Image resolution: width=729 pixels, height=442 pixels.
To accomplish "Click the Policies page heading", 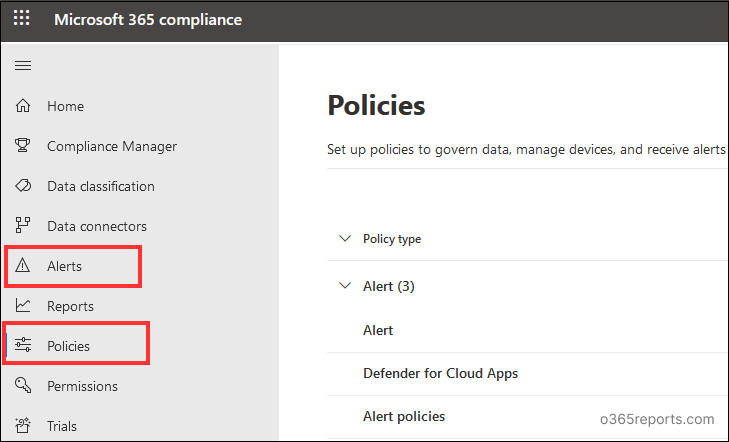I will (376, 105).
